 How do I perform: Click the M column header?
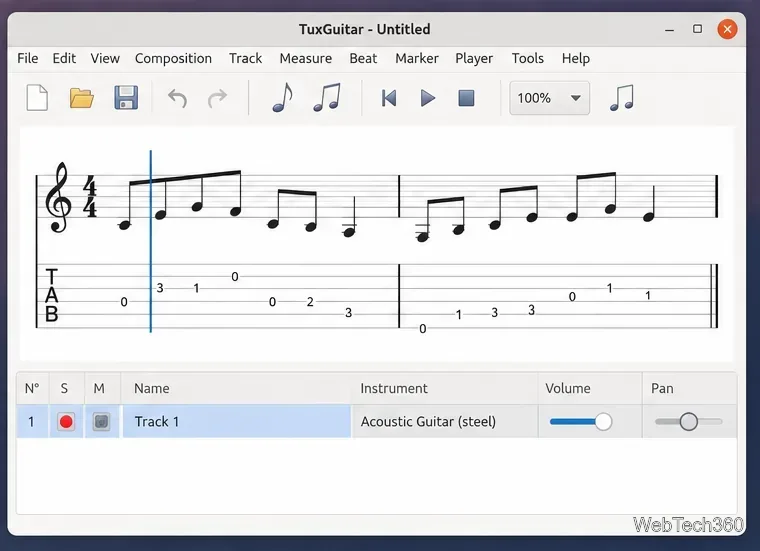coord(101,388)
